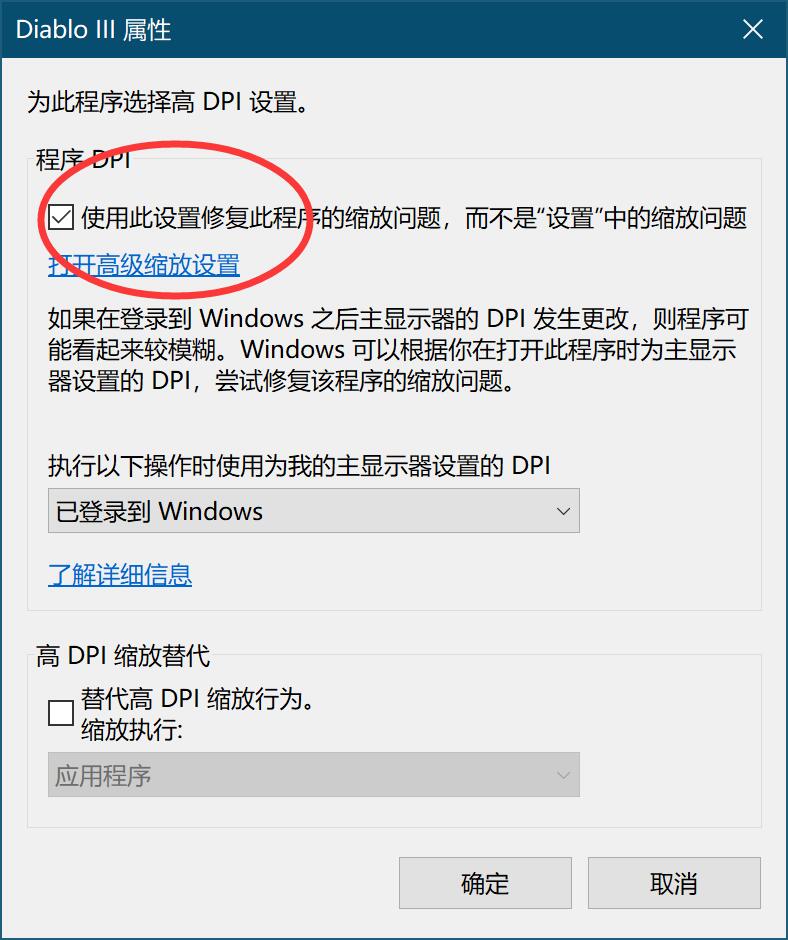
Task: Click the greyed-out 应用程序 dropdown
Action: point(314,775)
